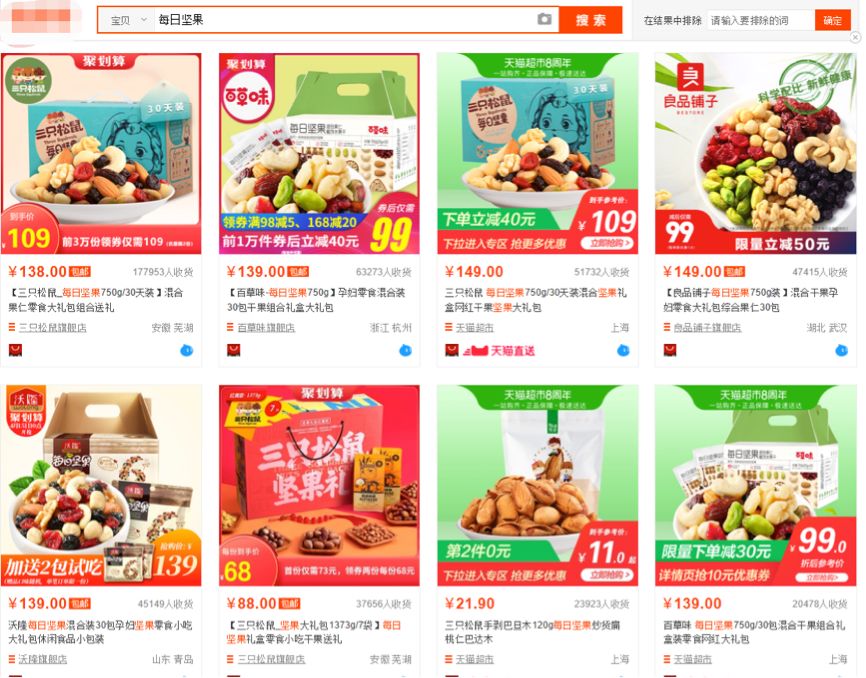The image size is (866, 678).
Task: Click blue chat icon under 三只松鼠 ¥138 item
Action: tap(187, 350)
